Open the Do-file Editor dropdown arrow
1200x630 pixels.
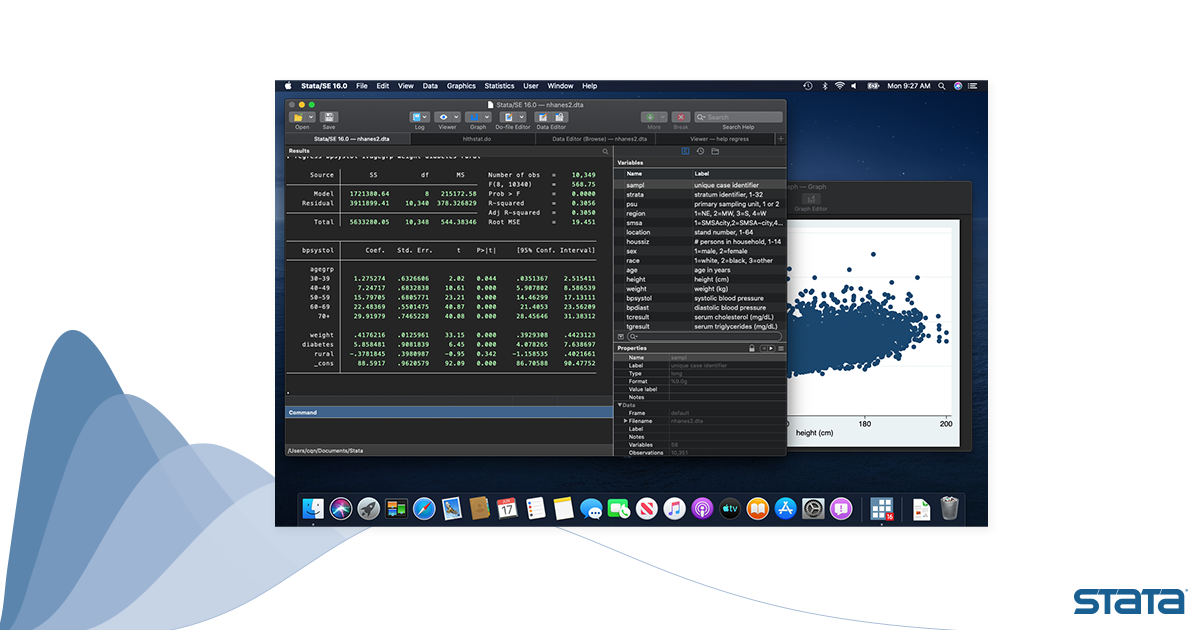pyautogui.click(x=520, y=117)
